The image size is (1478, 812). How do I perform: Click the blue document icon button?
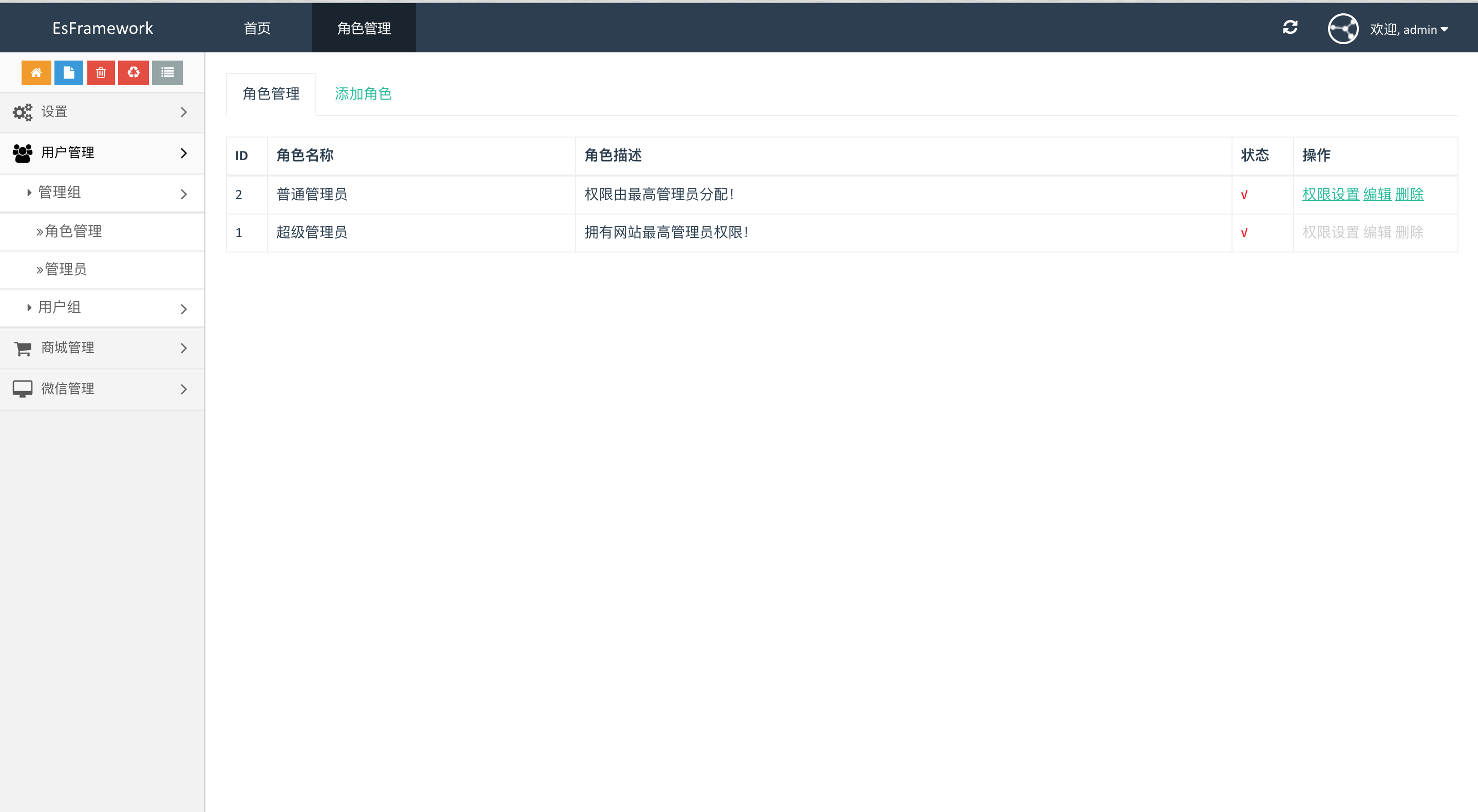click(69, 73)
